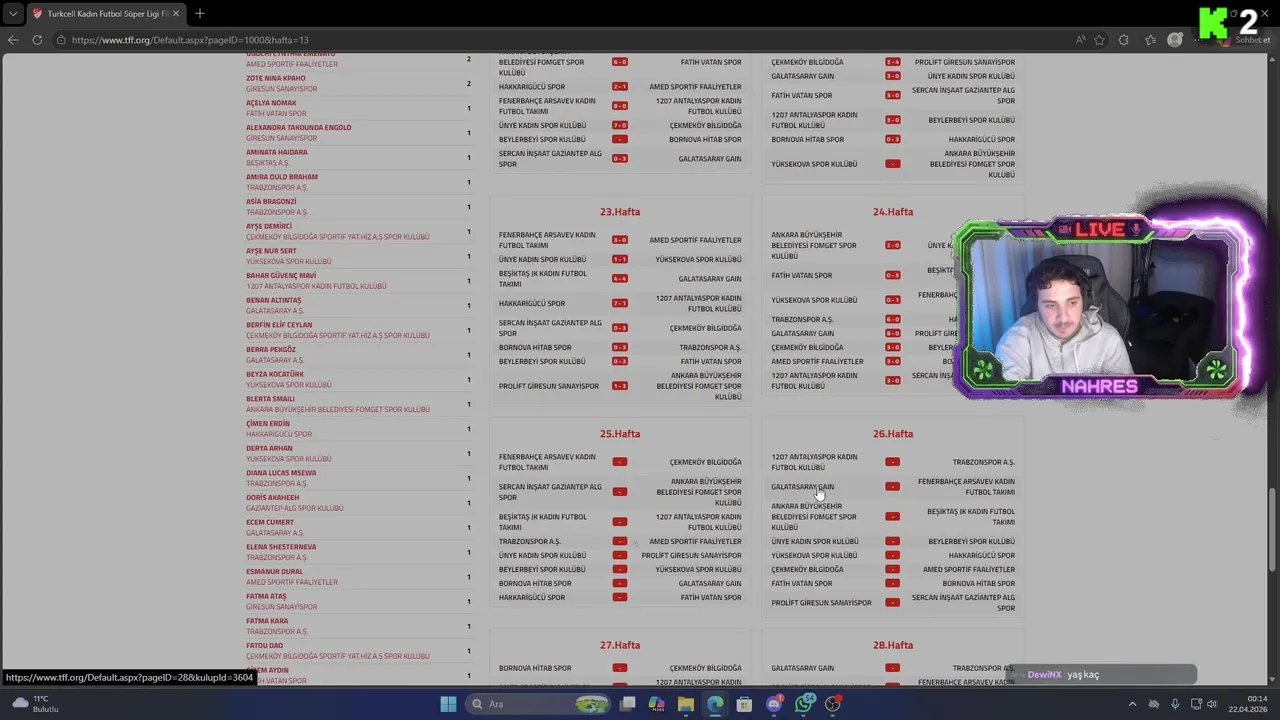Open player Blerta Smaili link

click(272, 399)
